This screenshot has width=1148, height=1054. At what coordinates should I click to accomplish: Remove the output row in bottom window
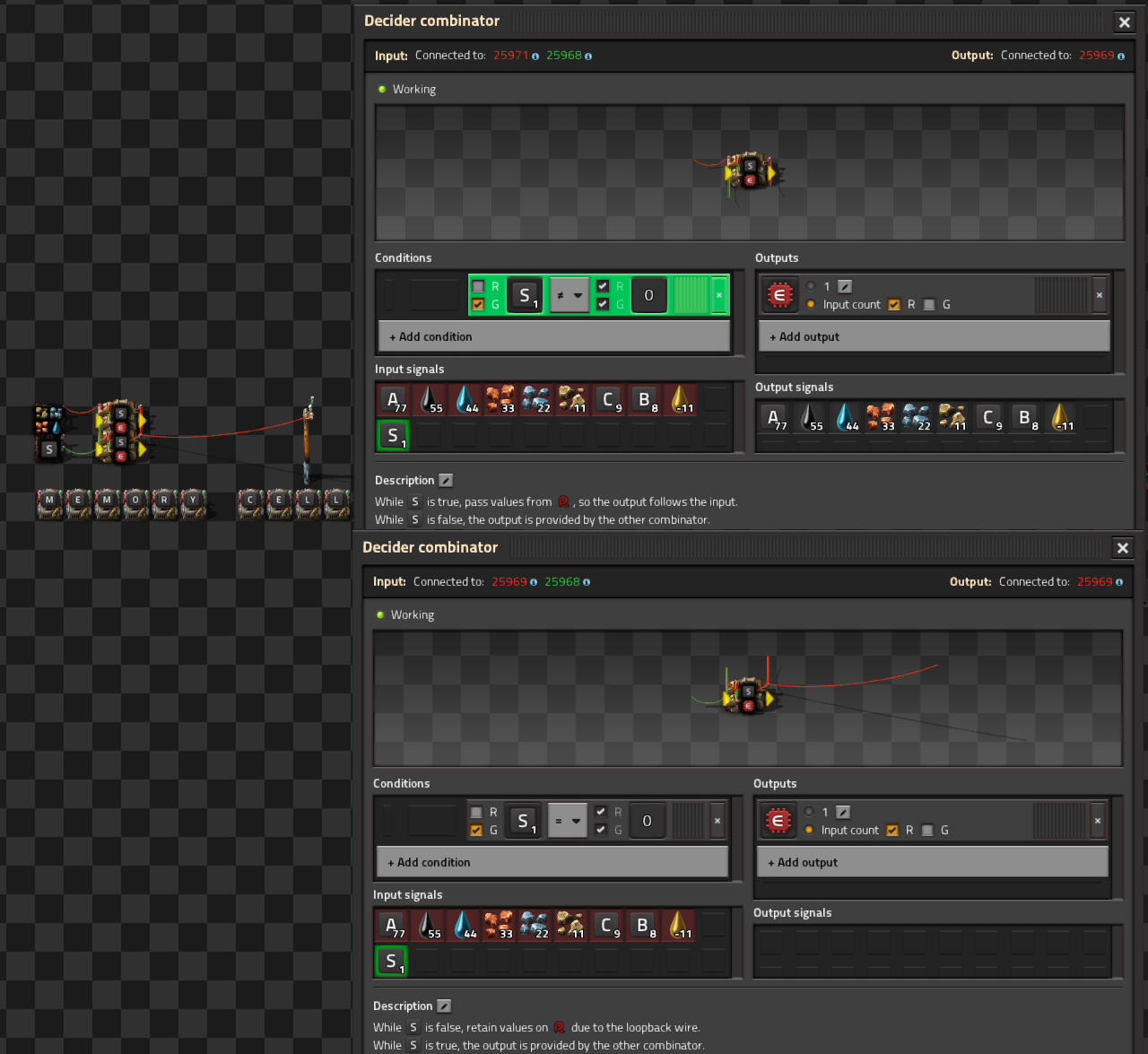(x=1098, y=821)
